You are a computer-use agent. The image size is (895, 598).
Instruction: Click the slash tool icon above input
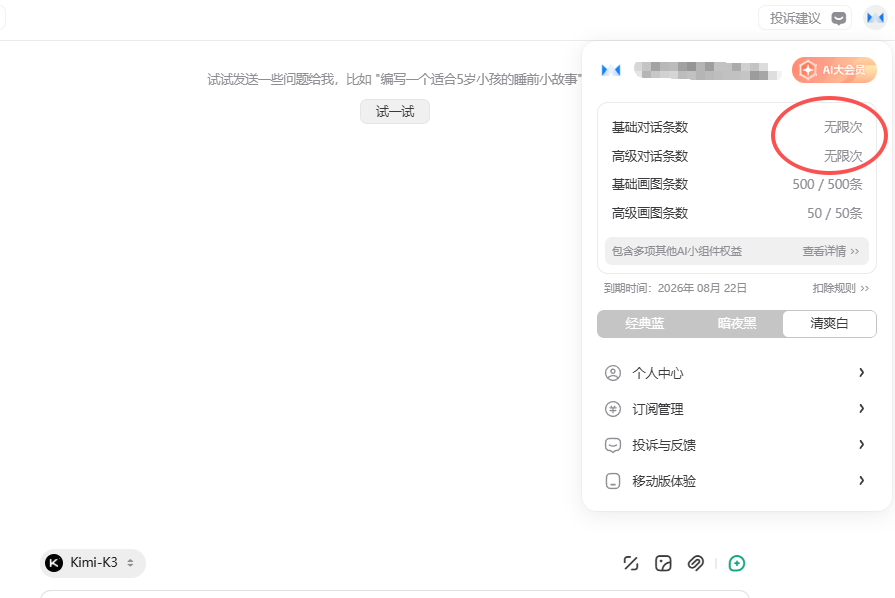(631, 563)
